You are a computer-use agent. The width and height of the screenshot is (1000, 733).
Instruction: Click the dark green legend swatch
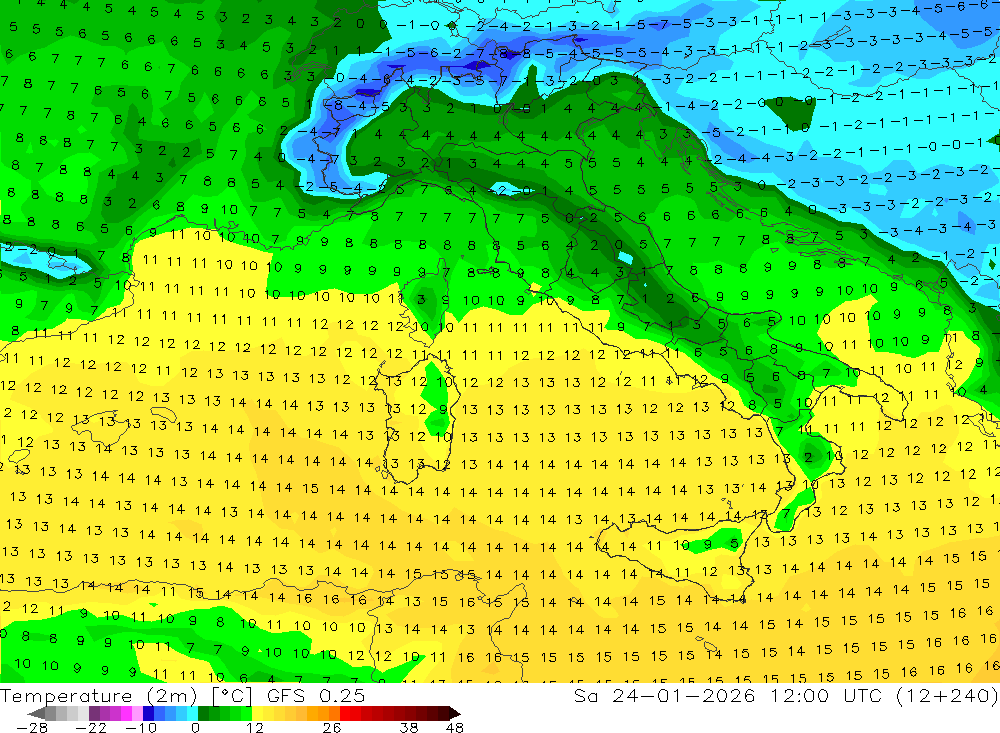203,713
